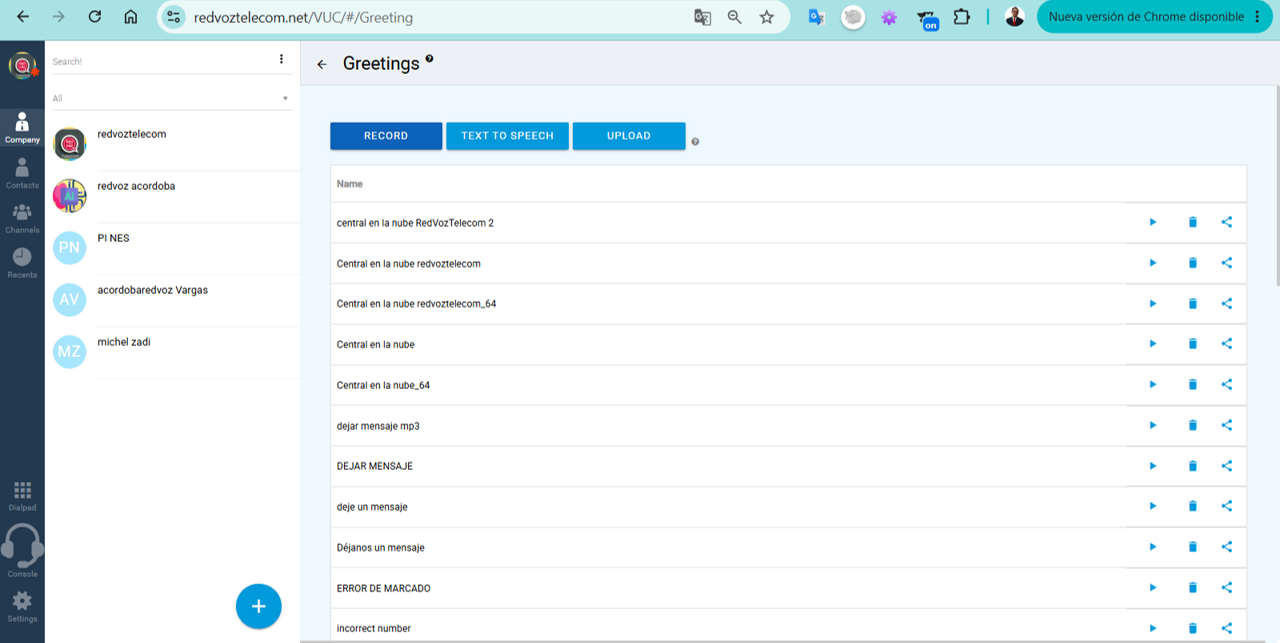Open TEXT TO SPEECH greeting creator
The width and height of the screenshot is (1280, 643).
tap(507, 136)
